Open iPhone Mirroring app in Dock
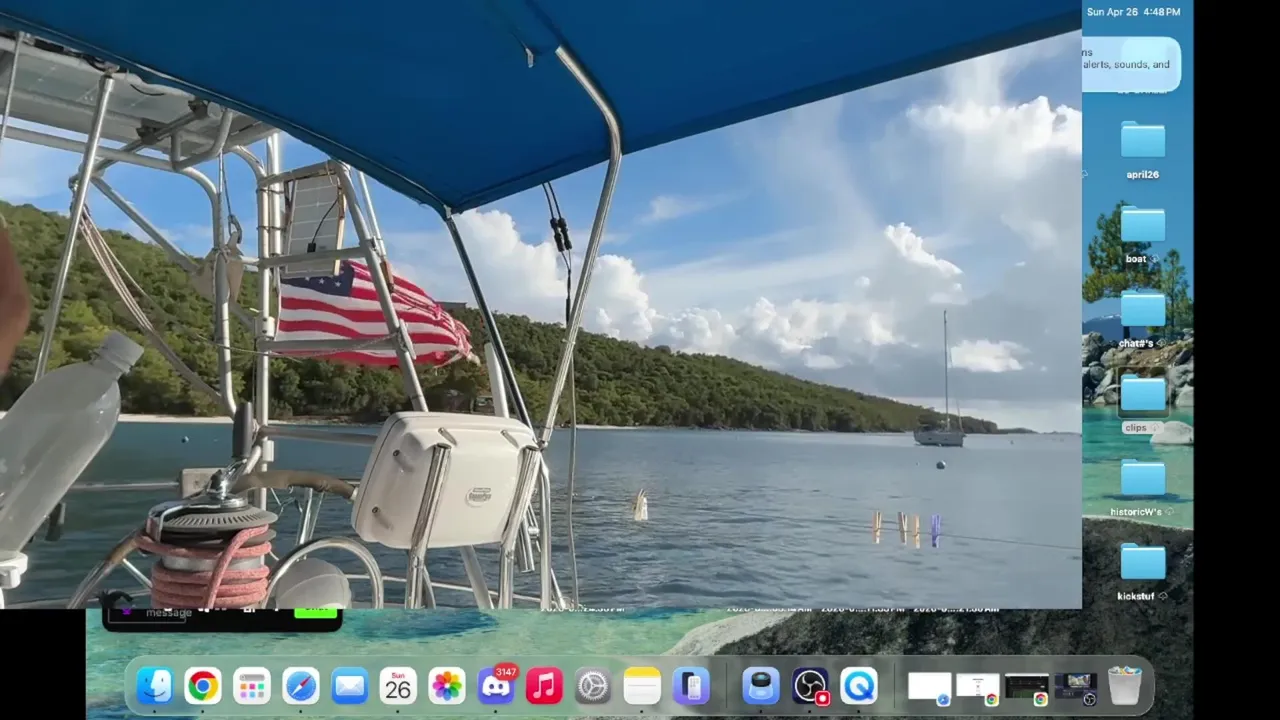Screen dimensions: 1280x720 (691, 686)
